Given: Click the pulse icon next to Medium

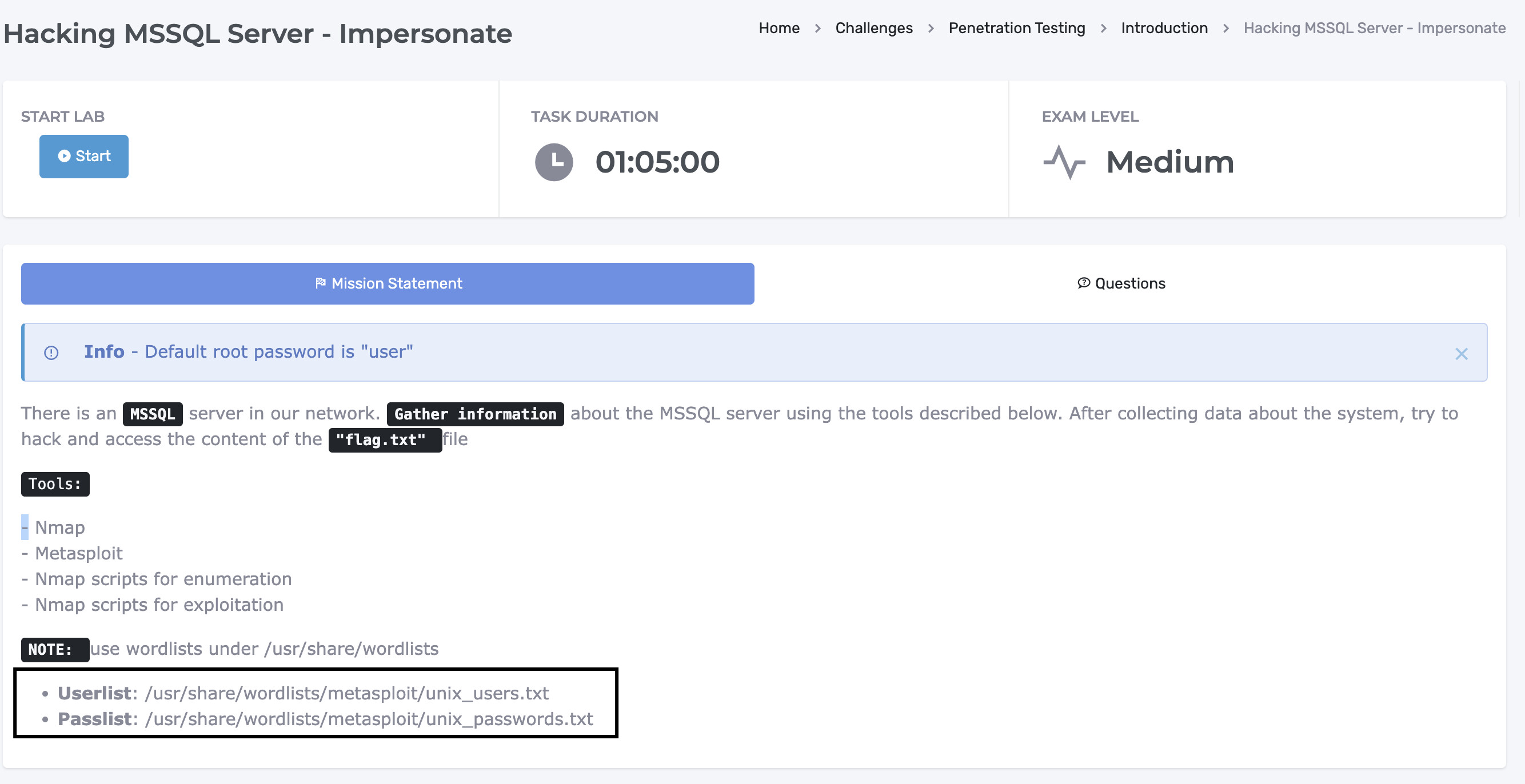Looking at the screenshot, I should pyautogui.click(x=1064, y=162).
